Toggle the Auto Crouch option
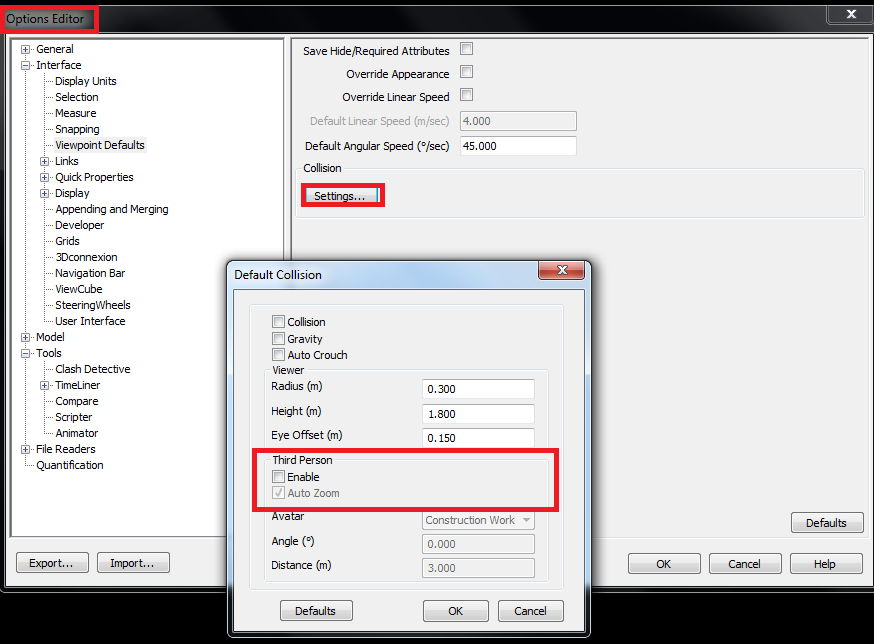This screenshot has width=874, height=644. (x=277, y=354)
